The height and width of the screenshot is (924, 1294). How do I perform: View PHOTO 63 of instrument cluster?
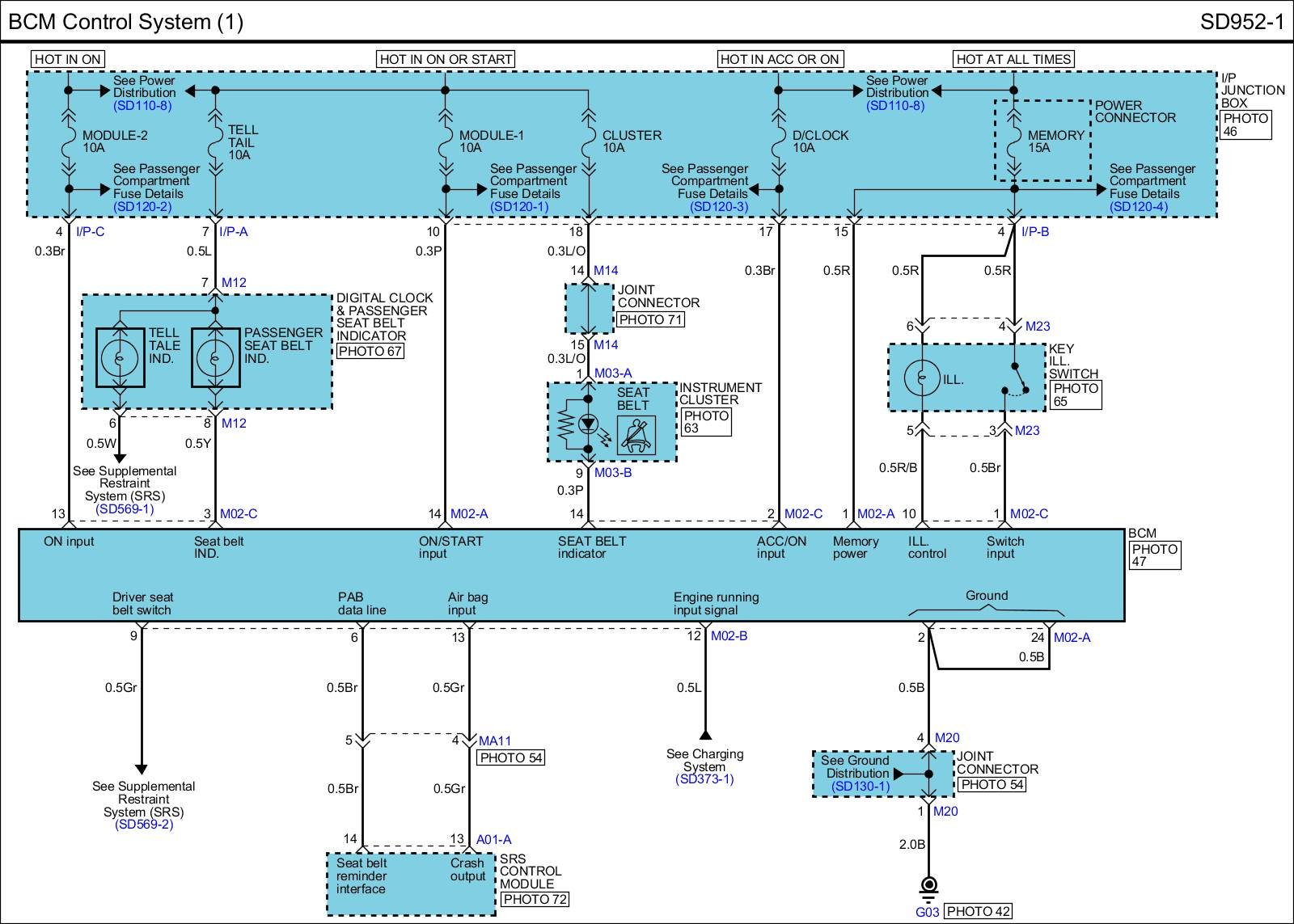pos(706,422)
